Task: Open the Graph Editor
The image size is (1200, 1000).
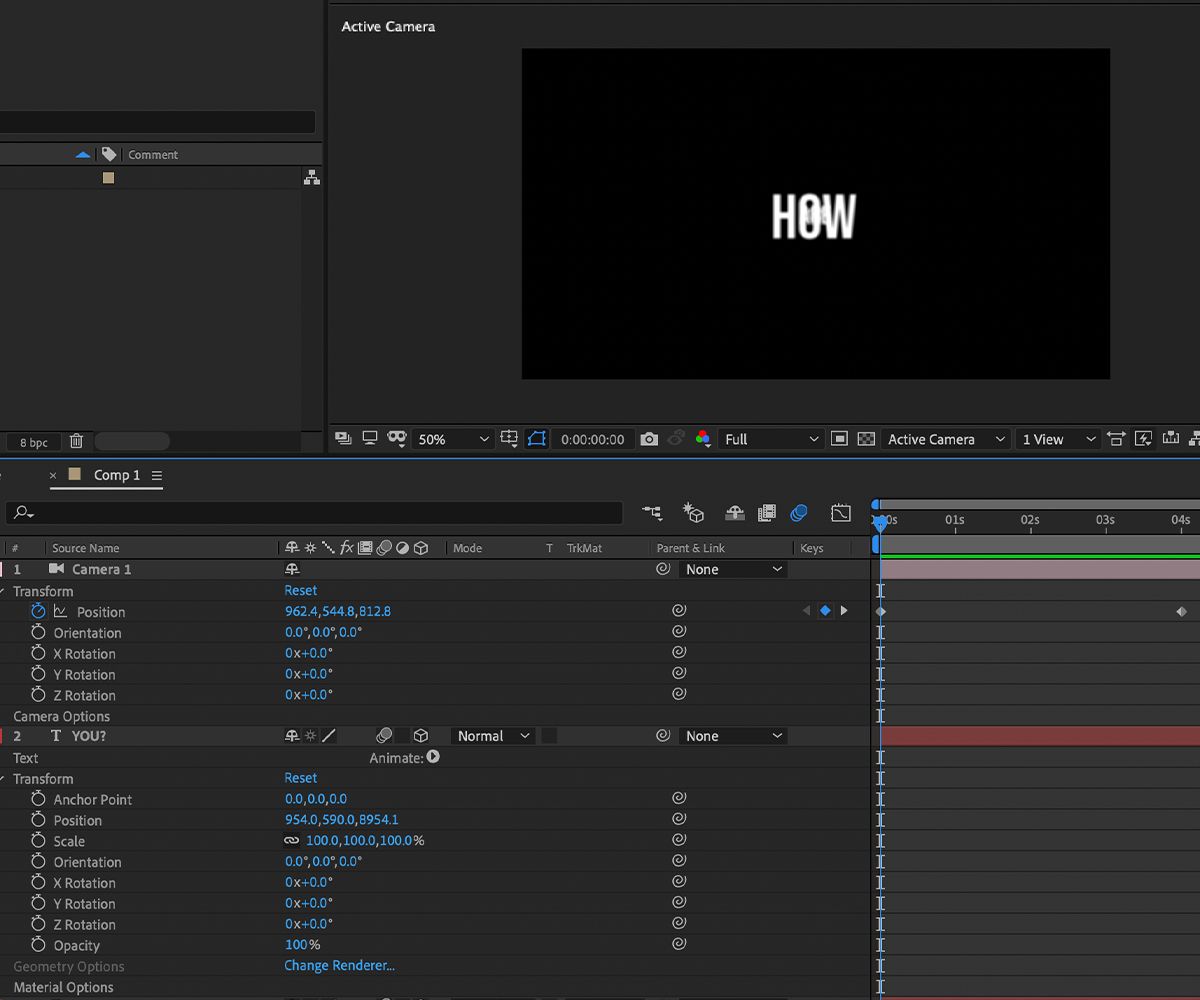Action: pyautogui.click(x=840, y=512)
